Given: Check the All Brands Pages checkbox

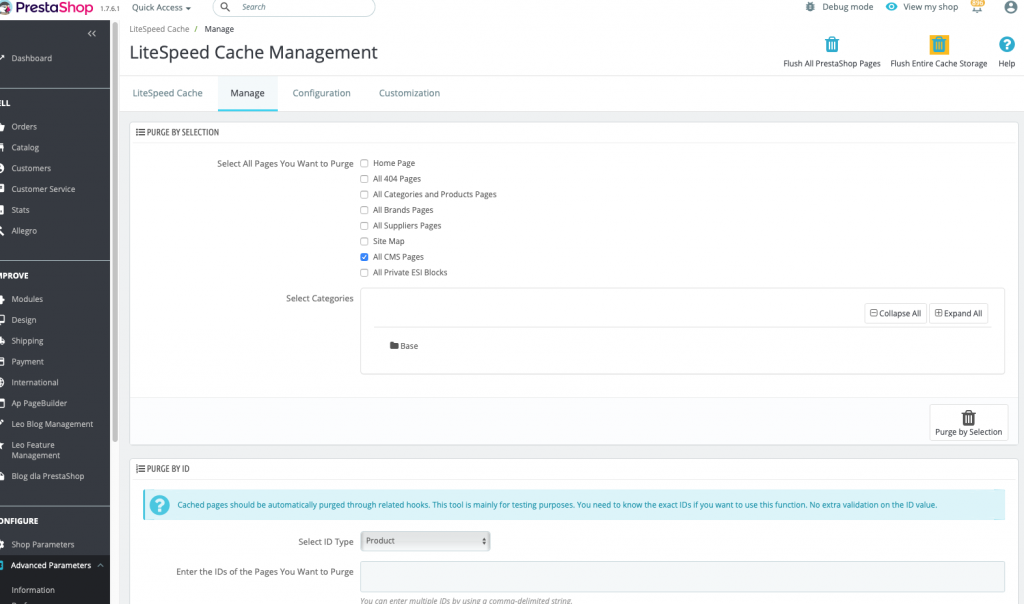Looking at the screenshot, I should click(x=364, y=210).
